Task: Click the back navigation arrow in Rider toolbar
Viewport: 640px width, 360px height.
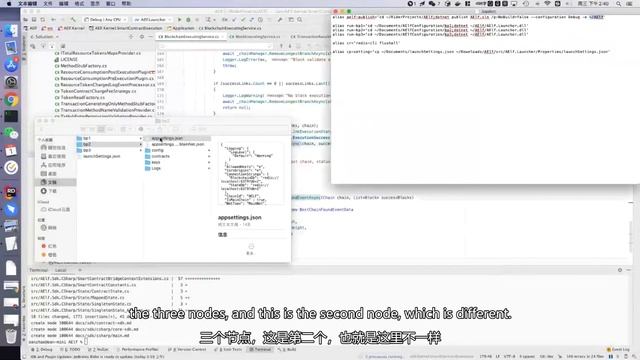Action: click(x=53, y=20)
